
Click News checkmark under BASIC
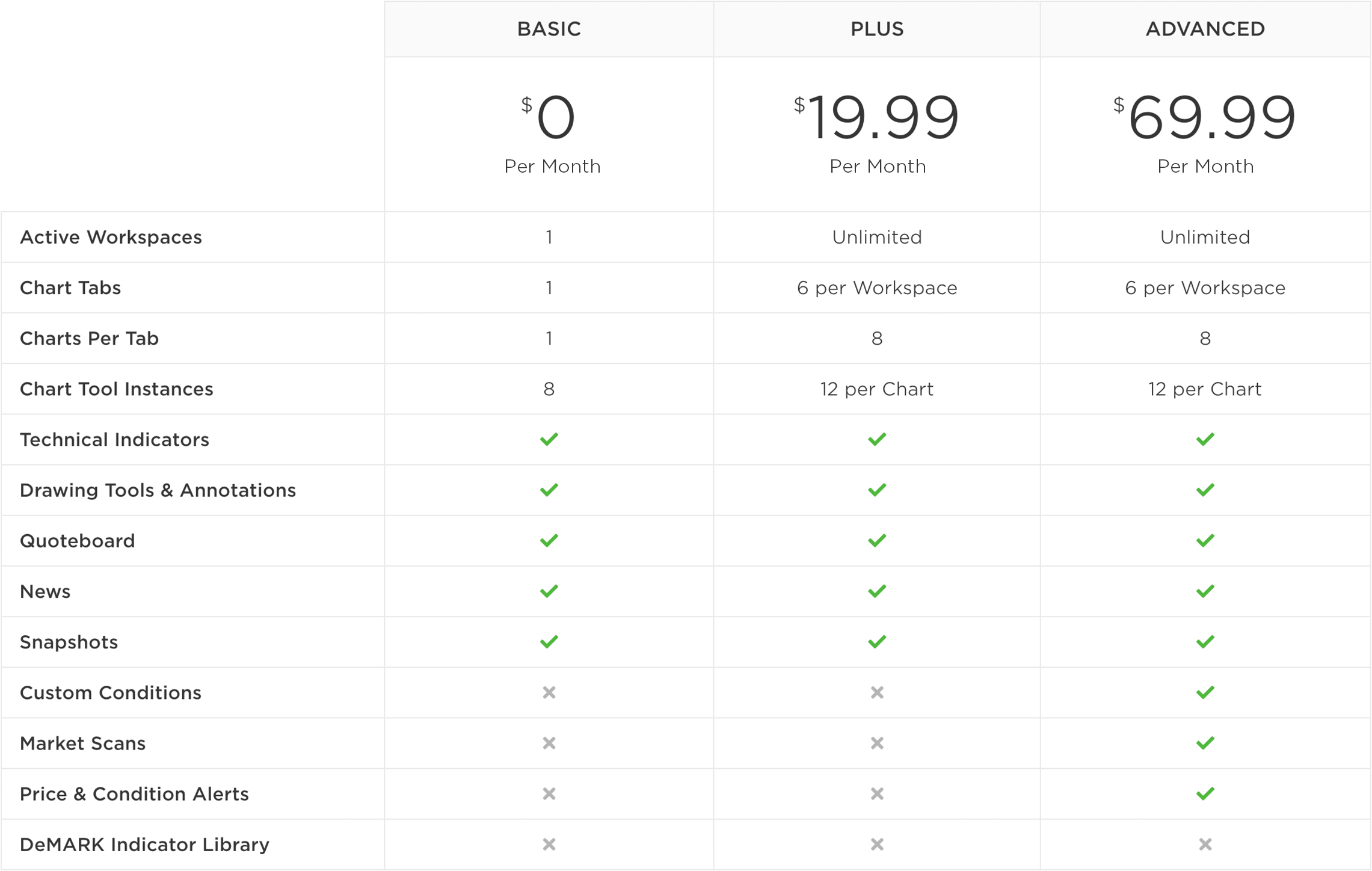tap(549, 591)
